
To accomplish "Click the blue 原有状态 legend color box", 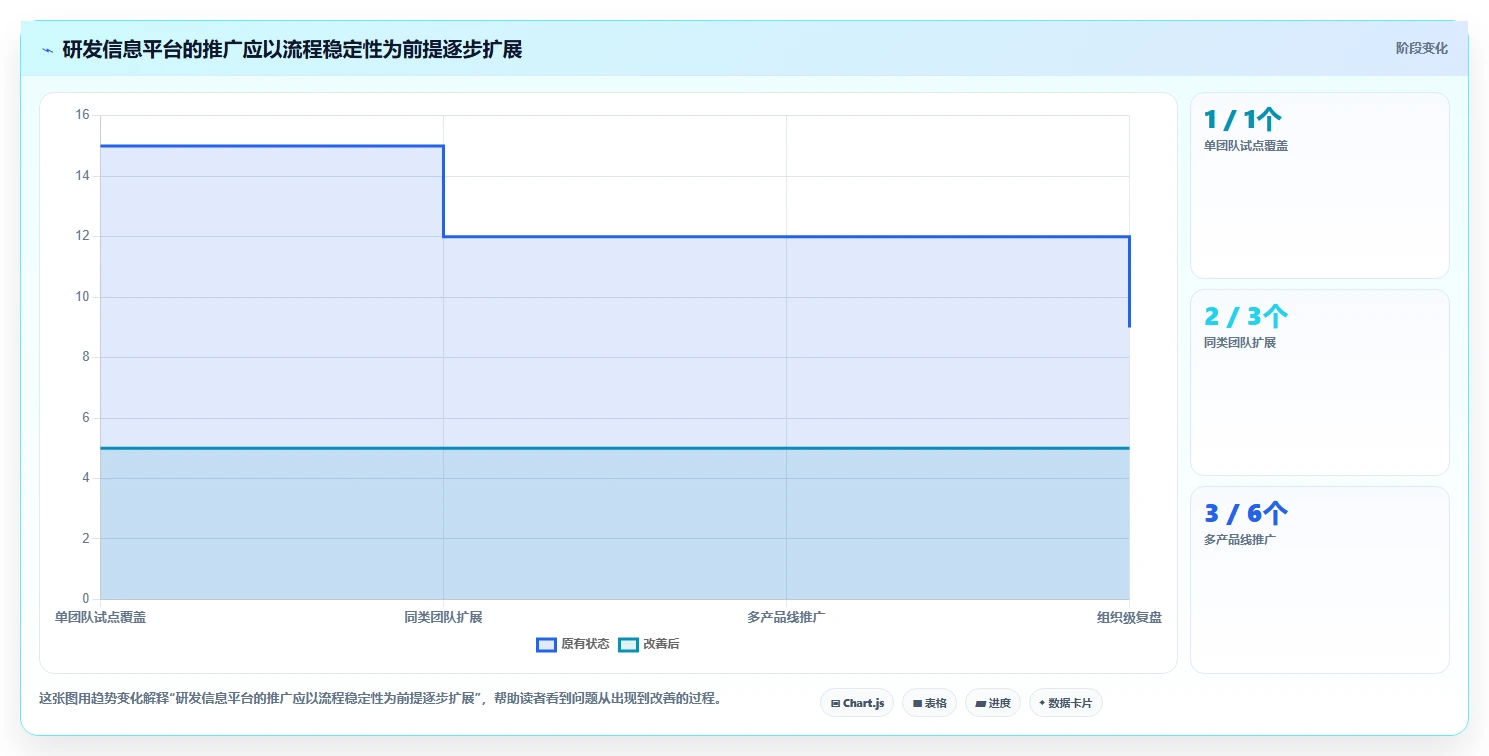I will [x=546, y=644].
